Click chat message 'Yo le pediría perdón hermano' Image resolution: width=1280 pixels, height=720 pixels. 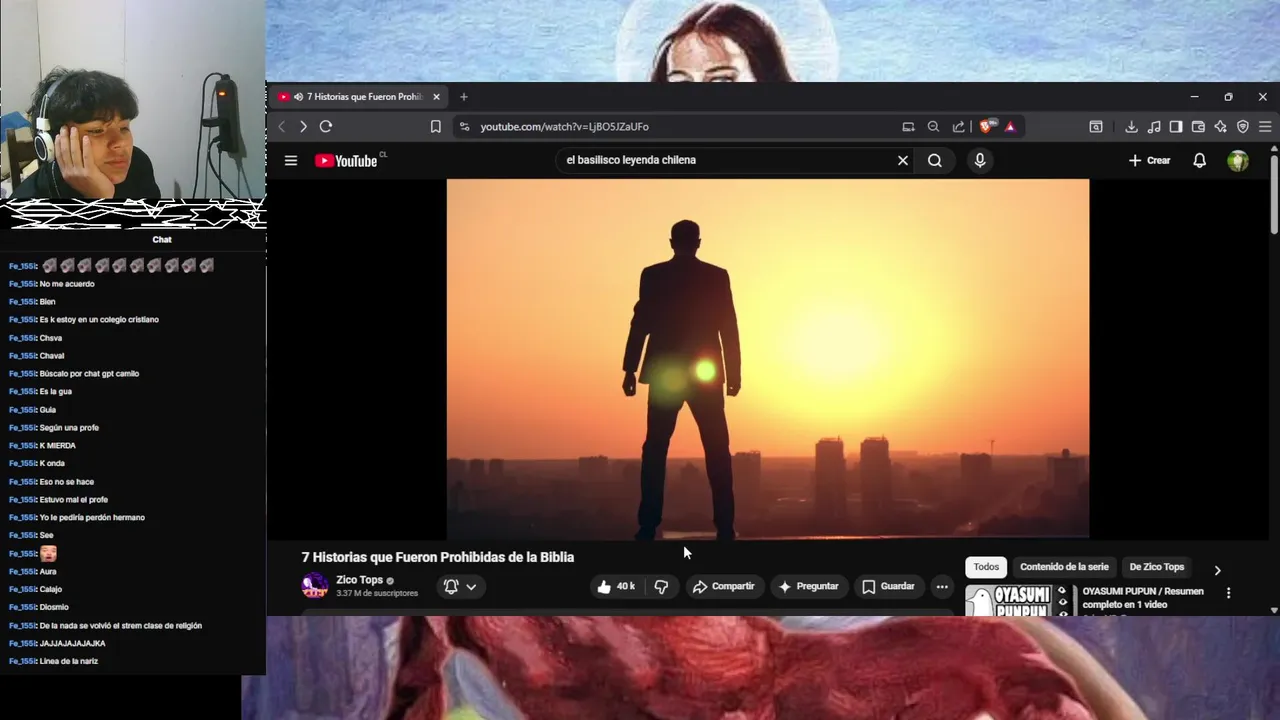click(92, 518)
